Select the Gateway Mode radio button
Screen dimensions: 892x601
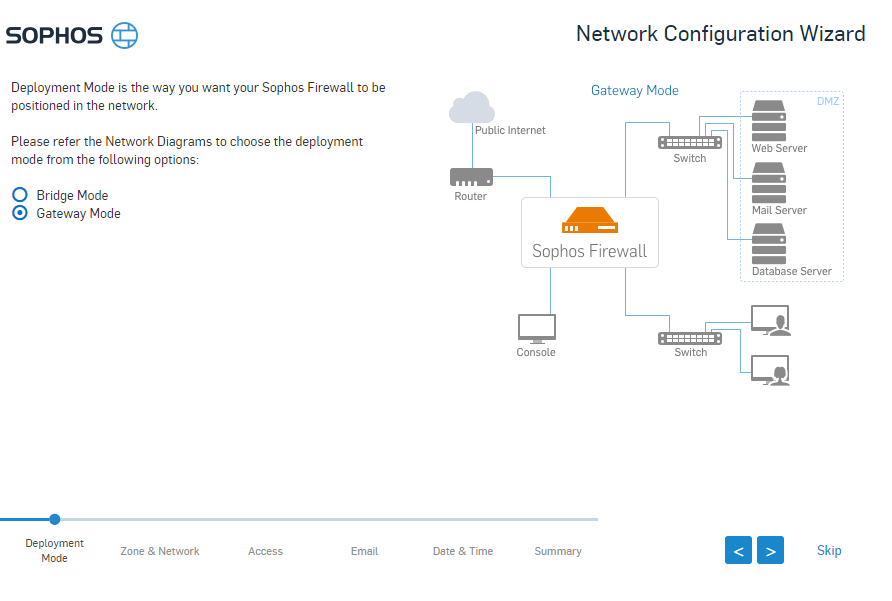20,213
